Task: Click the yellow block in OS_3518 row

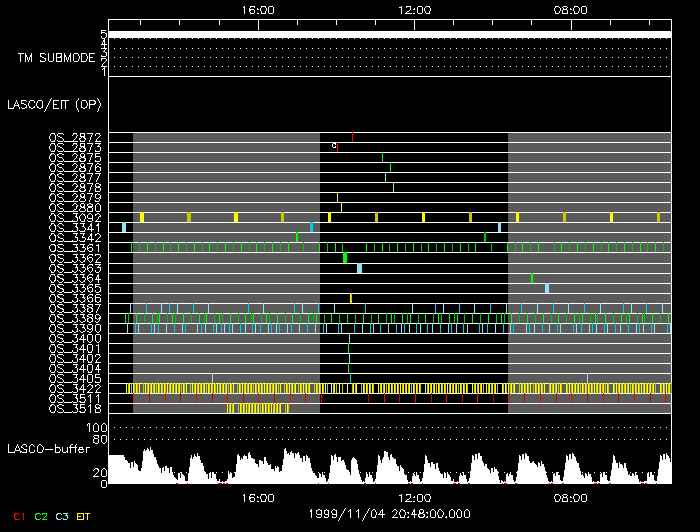Action: (x=257, y=408)
